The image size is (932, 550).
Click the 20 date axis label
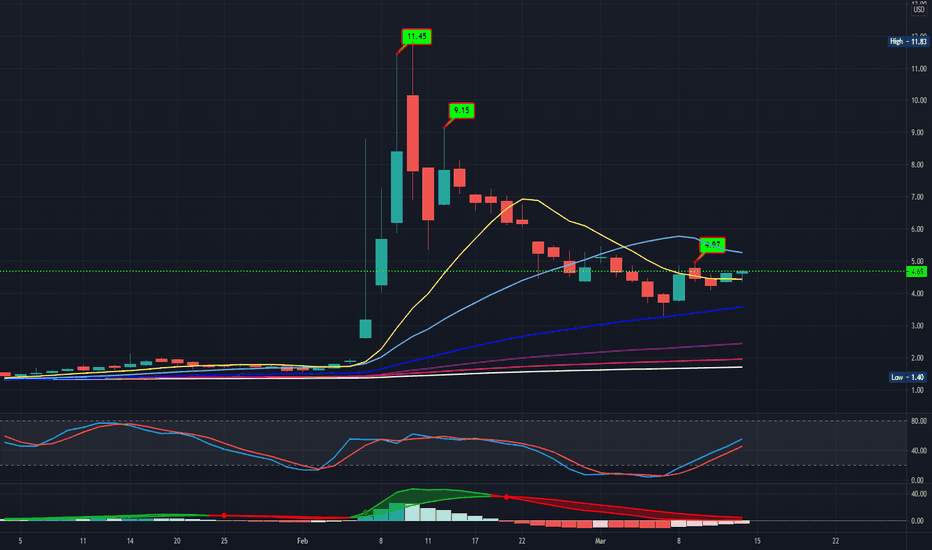click(x=177, y=541)
